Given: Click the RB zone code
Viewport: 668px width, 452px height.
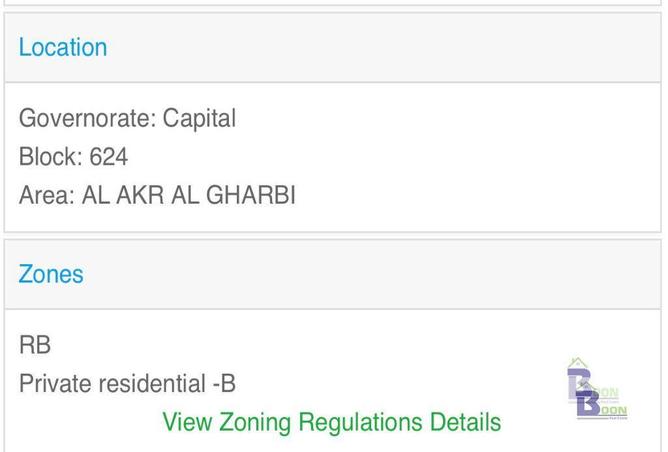Looking at the screenshot, I should tap(35, 345).
